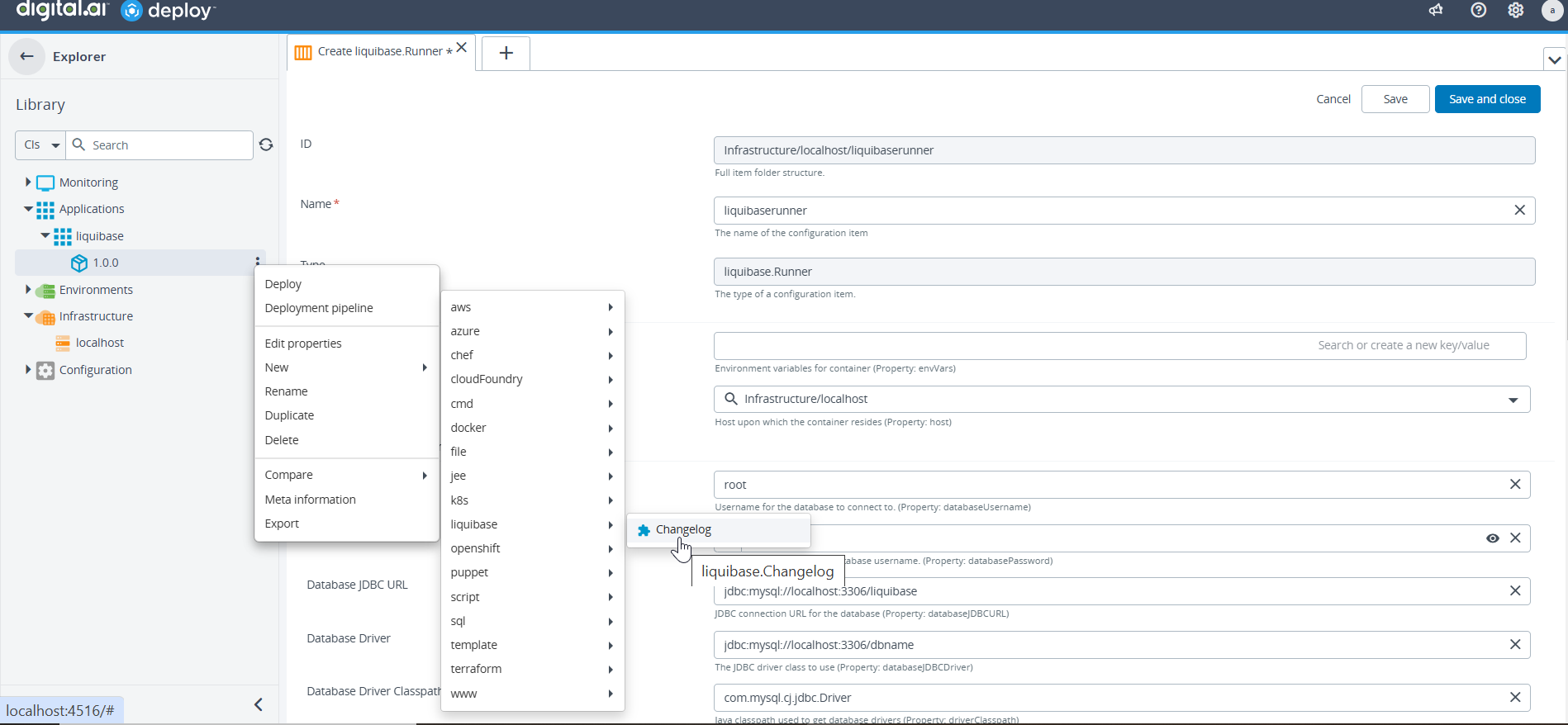The width and height of the screenshot is (1568, 725).
Task: Select Meta information menu item
Action: coord(347,500)
